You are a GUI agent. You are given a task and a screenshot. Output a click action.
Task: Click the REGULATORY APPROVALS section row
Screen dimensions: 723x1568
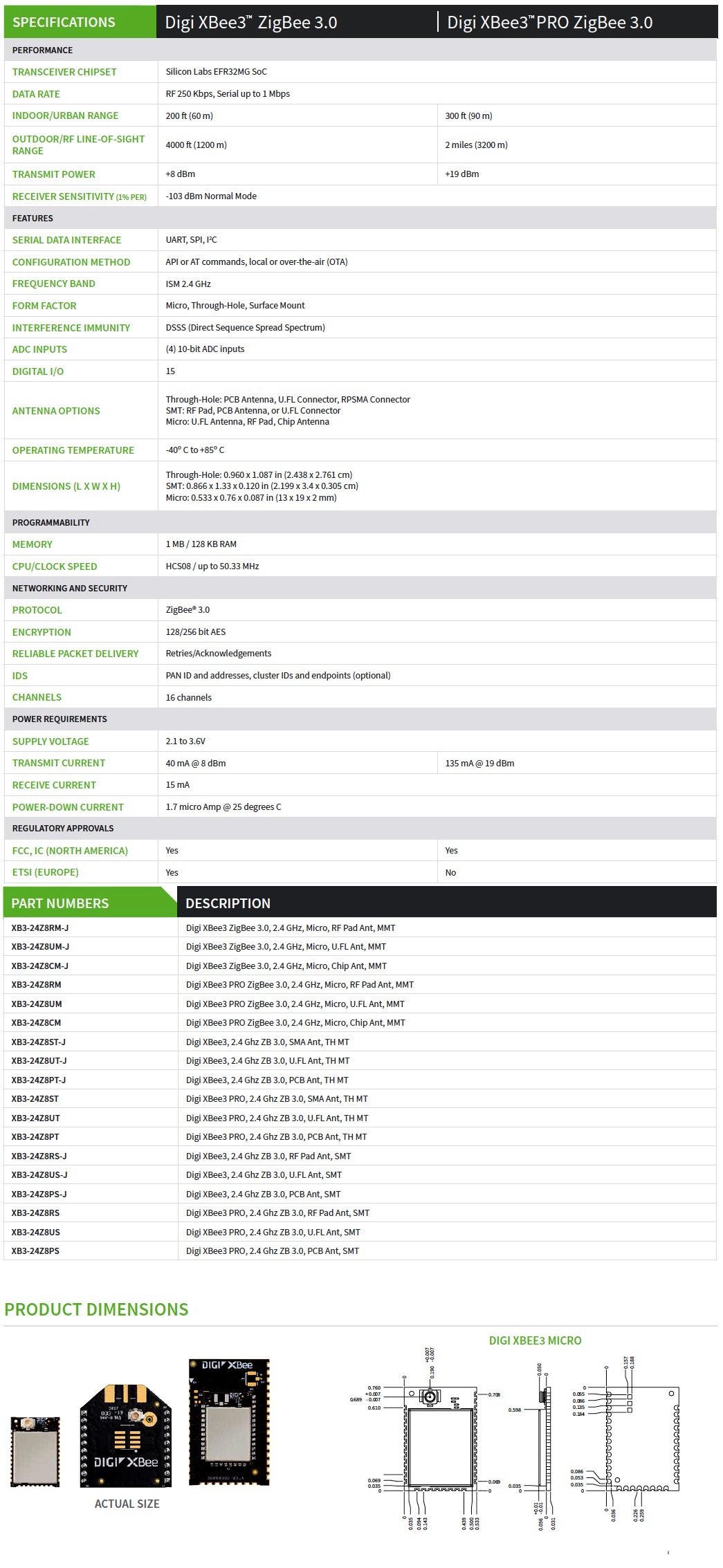point(63,829)
